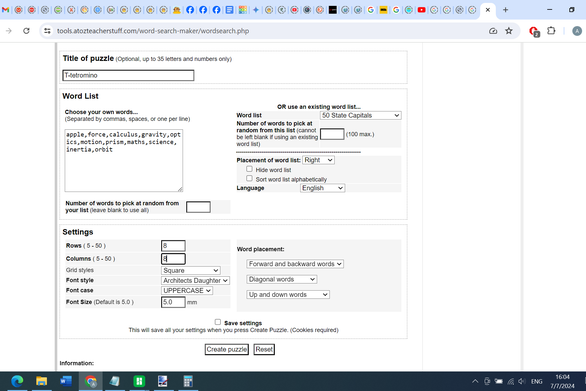Click the Reset button

coord(264,350)
